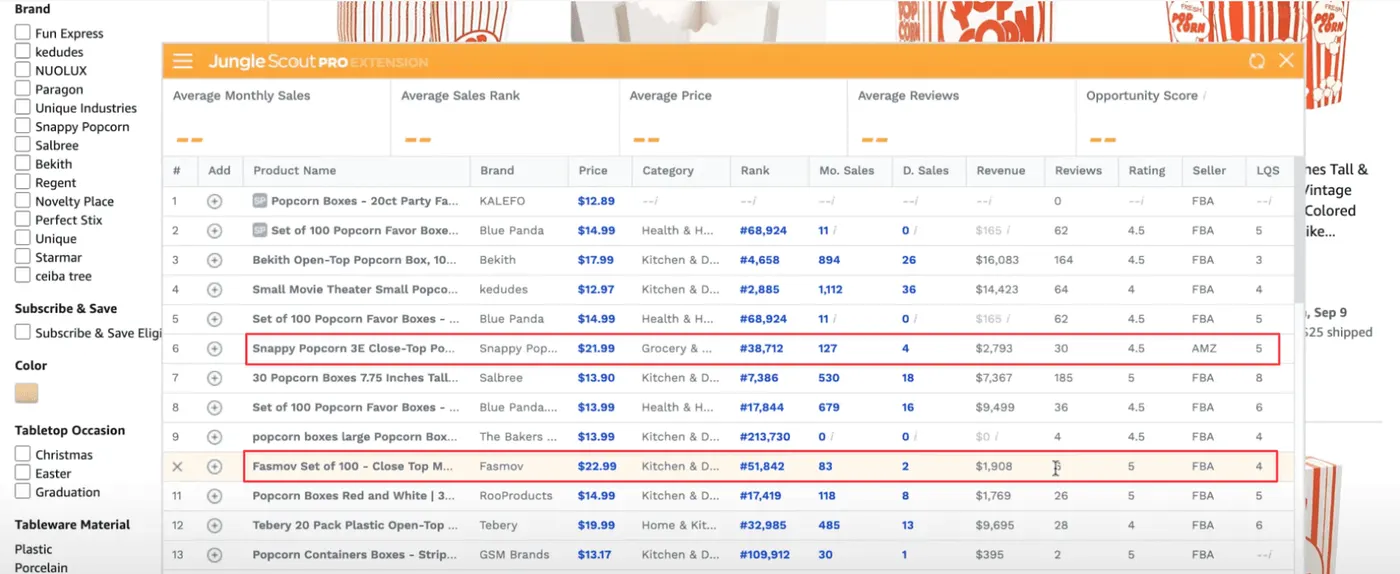This screenshot has height=574, width=1400.
Task: Click the Opportunity Score summary box
Action: pyautogui.click(x=1190, y=117)
